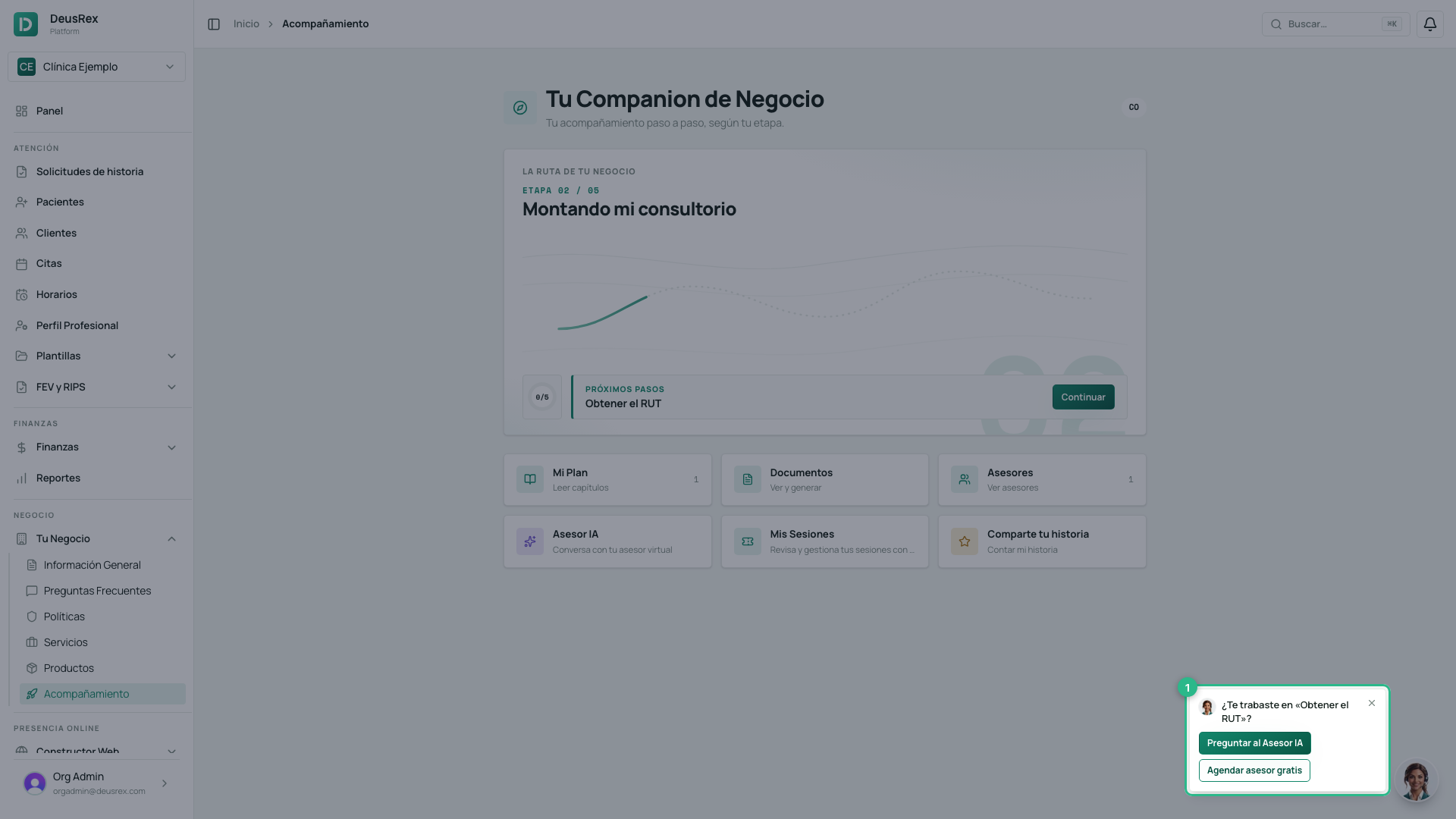This screenshot has width=1456, height=819.
Task: Open the floating advisor avatar chat
Action: 1416,780
